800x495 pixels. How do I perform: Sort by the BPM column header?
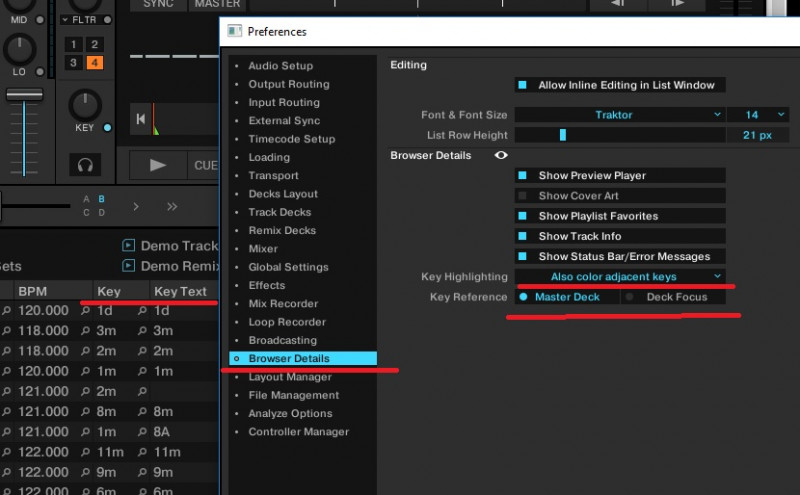click(33, 291)
